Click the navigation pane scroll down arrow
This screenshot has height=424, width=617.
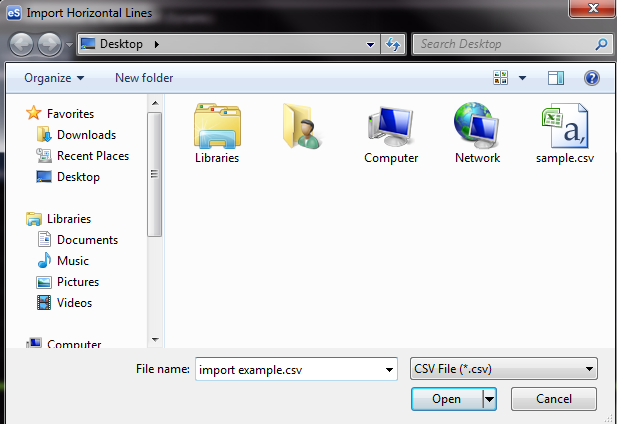point(155,340)
